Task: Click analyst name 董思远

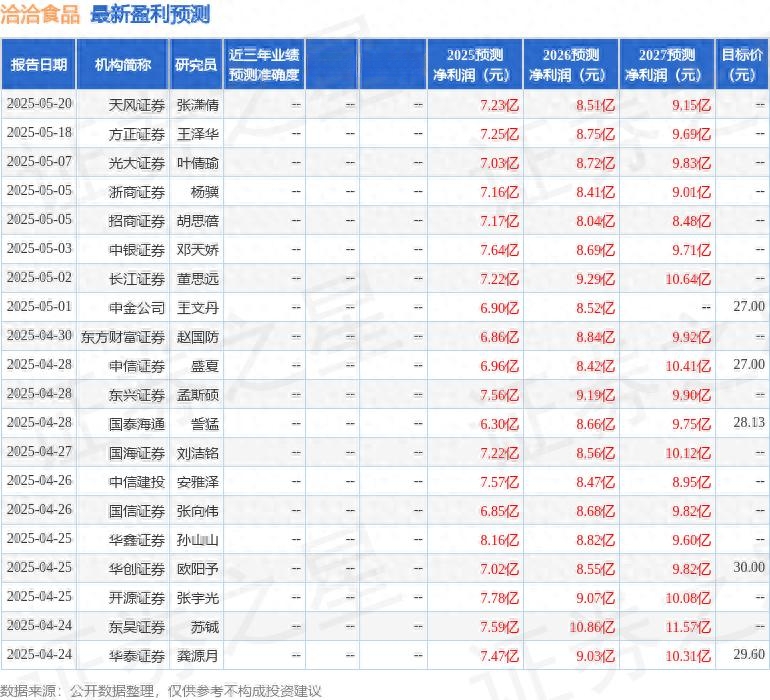Action: (x=197, y=279)
